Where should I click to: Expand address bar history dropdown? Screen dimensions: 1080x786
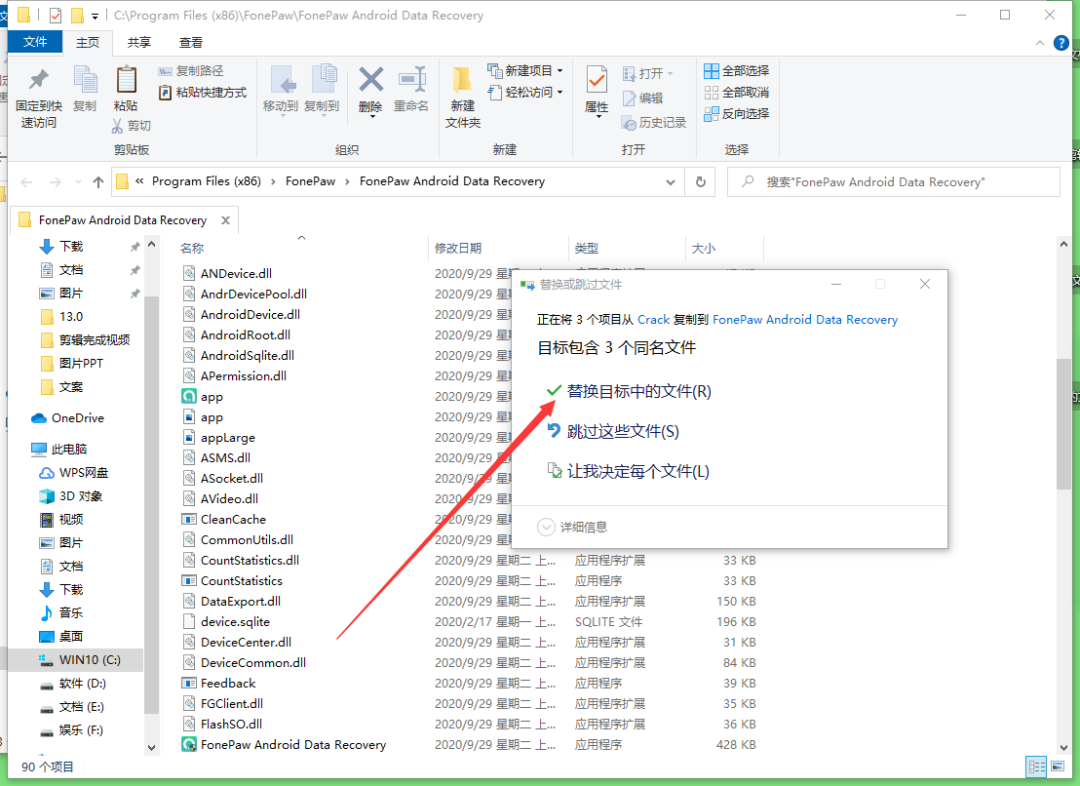pos(670,182)
